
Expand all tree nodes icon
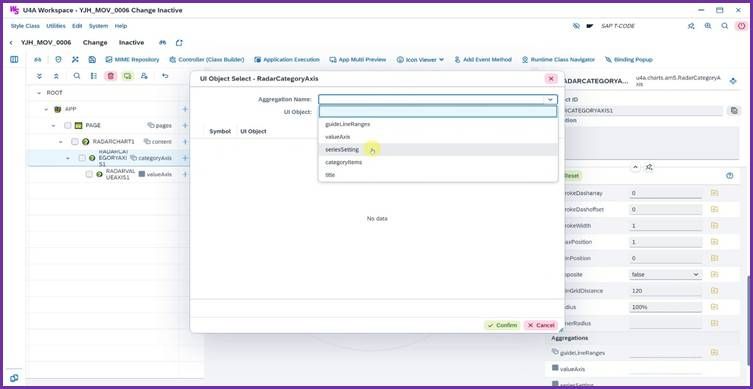point(39,76)
